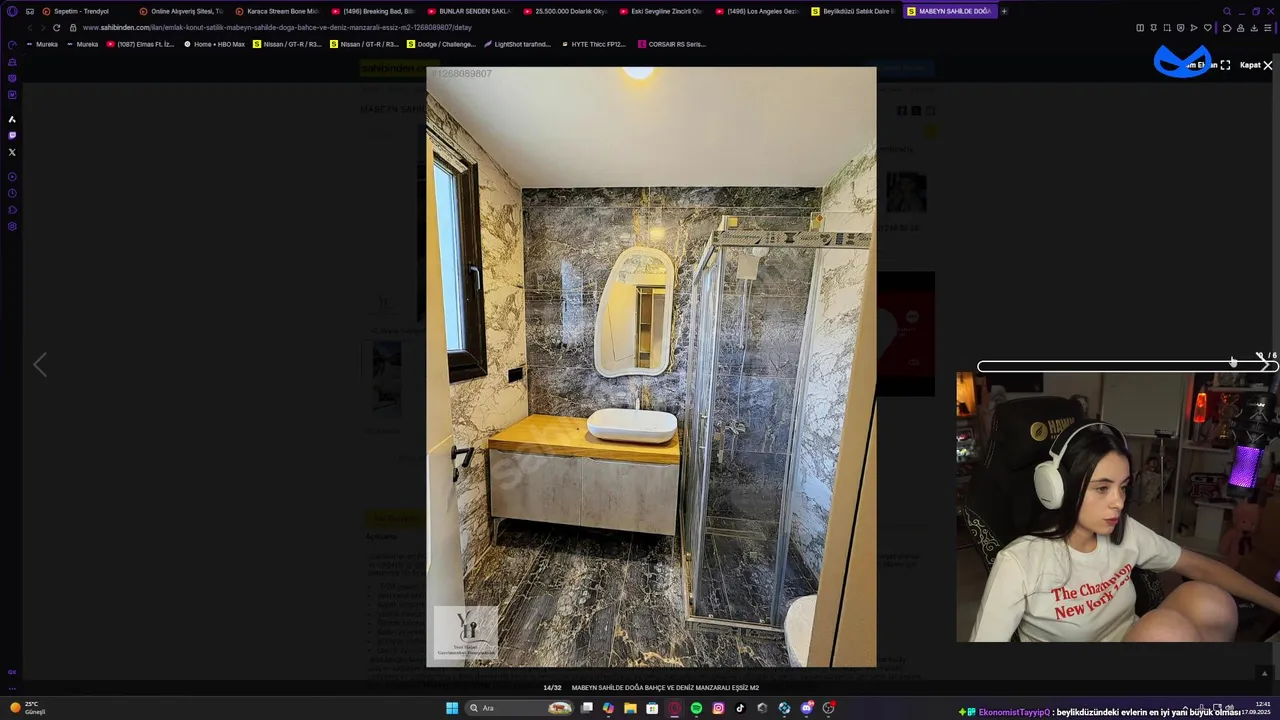This screenshot has height=720, width=1280.
Task: Open File Explorer from taskbar
Action: (630, 708)
